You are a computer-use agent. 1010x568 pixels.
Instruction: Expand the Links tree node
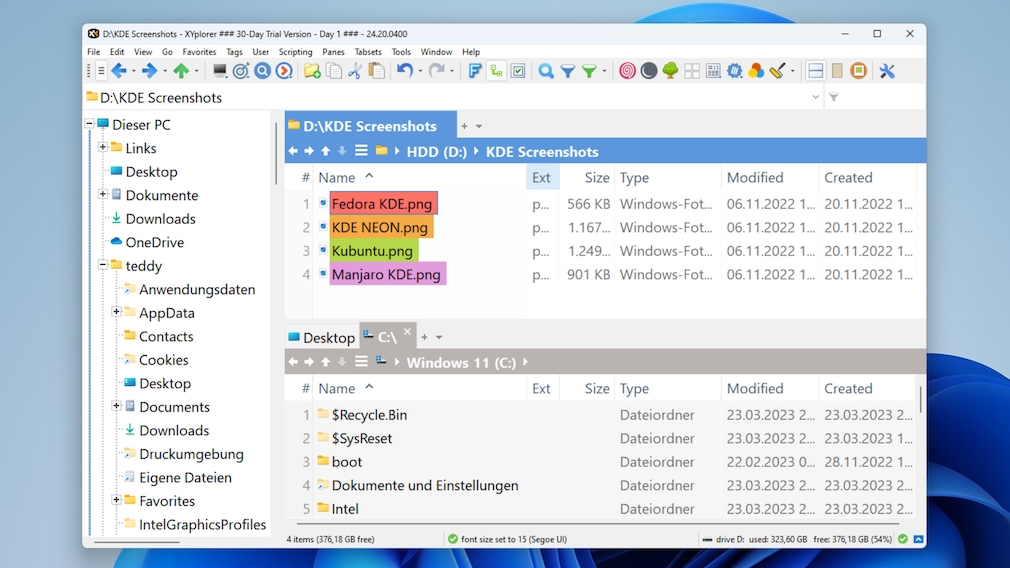pyautogui.click(x=102, y=147)
